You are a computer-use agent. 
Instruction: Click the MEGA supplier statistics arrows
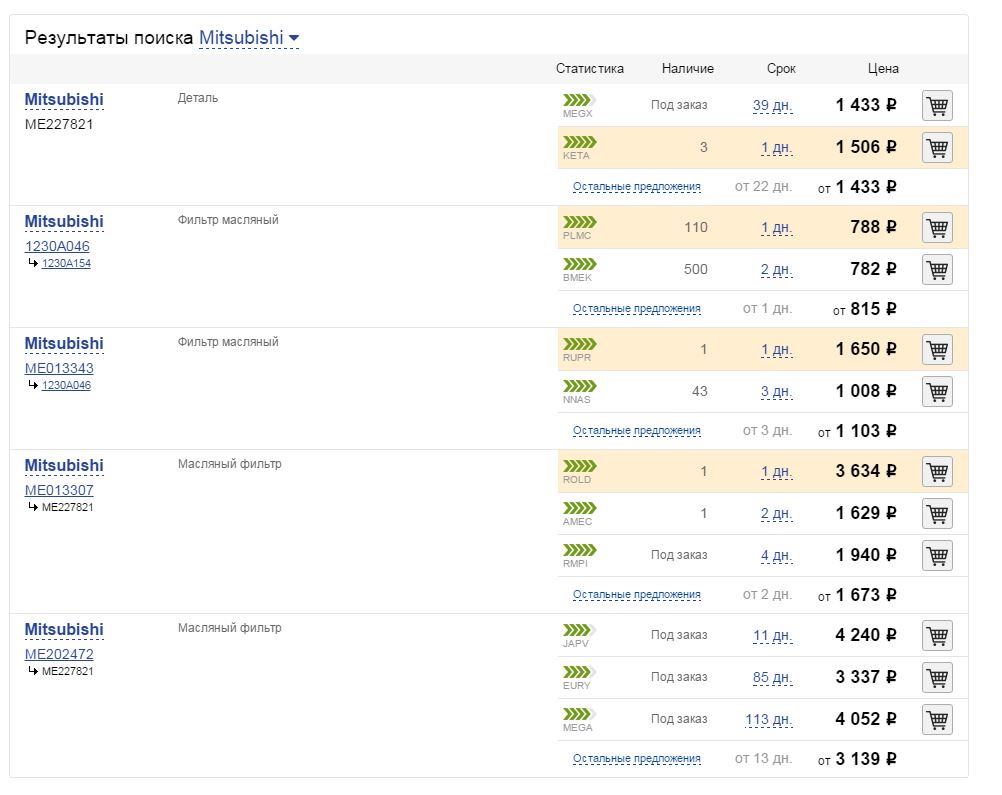[x=579, y=714]
